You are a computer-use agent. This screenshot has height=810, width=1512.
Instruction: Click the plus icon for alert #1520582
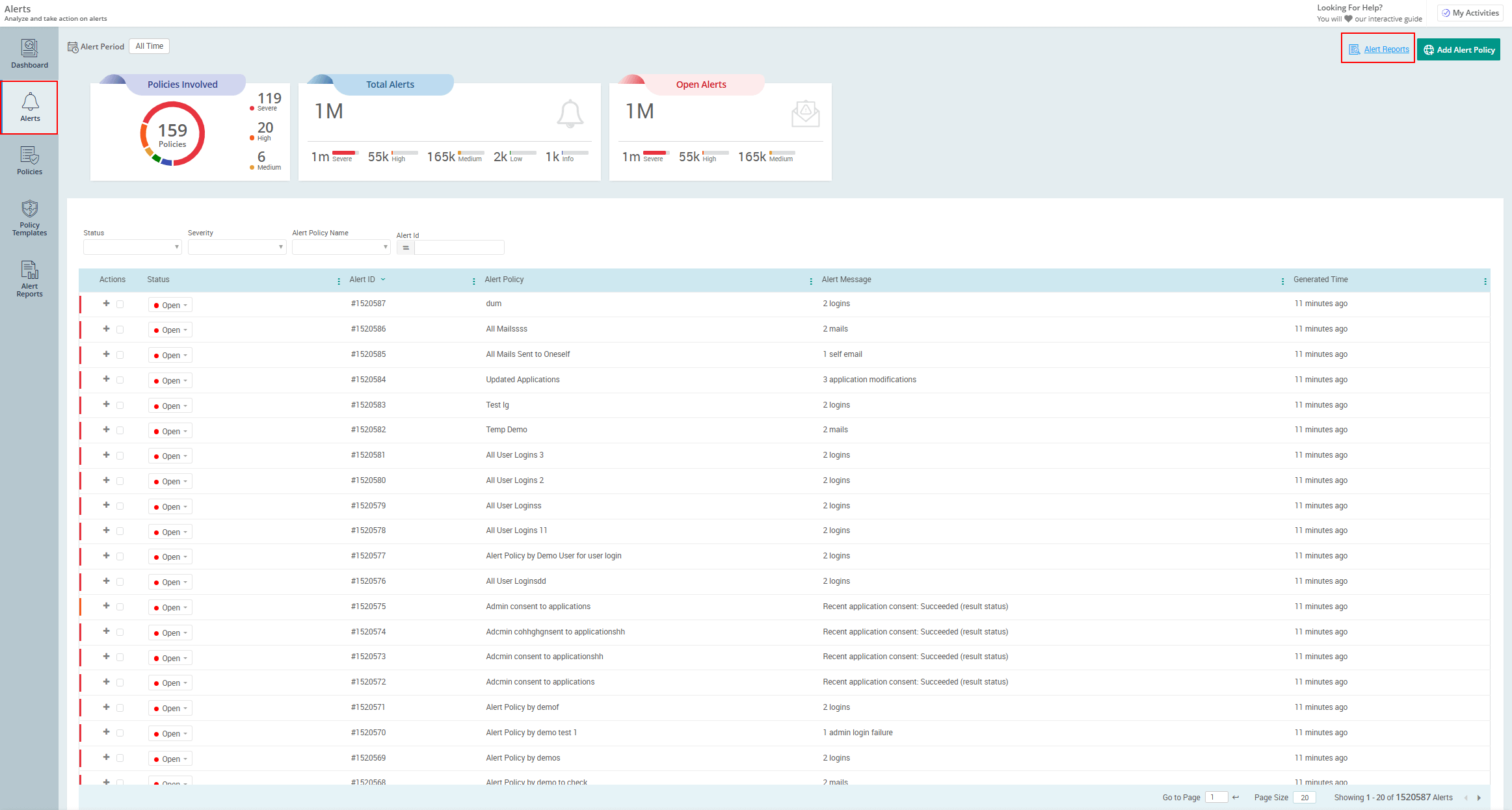coord(106,430)
